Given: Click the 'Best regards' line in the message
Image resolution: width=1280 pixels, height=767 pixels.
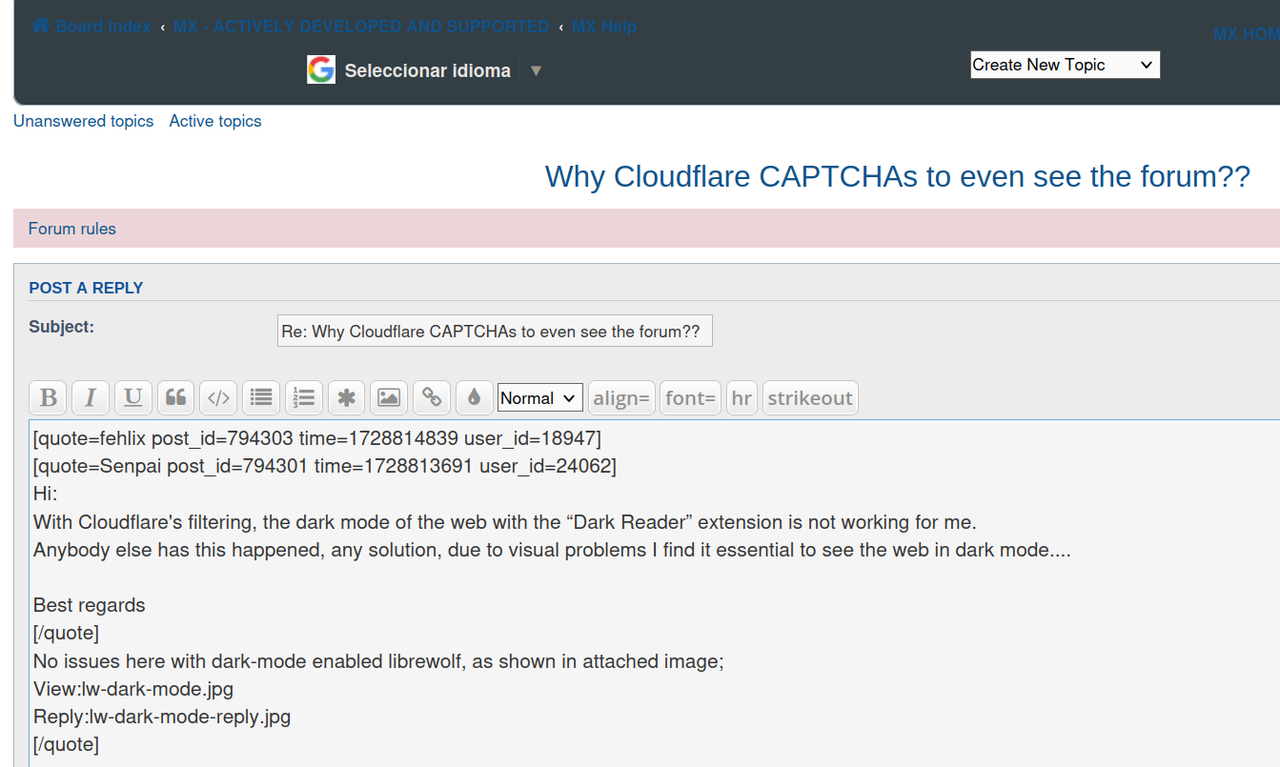Looking at the screenshot, I should (x=89, y=605).
